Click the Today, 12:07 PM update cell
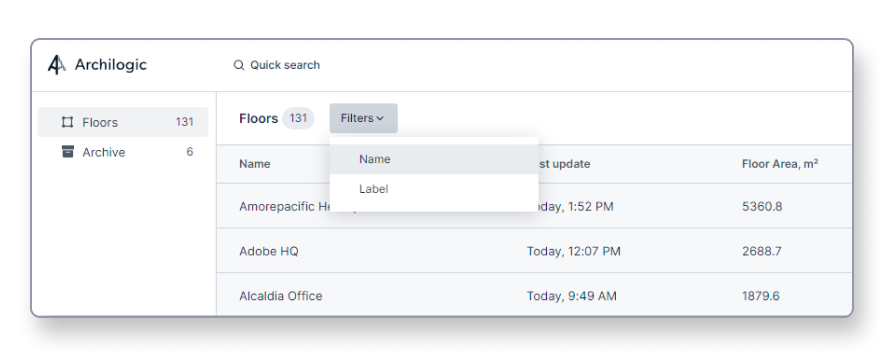 tap(573, 251)
